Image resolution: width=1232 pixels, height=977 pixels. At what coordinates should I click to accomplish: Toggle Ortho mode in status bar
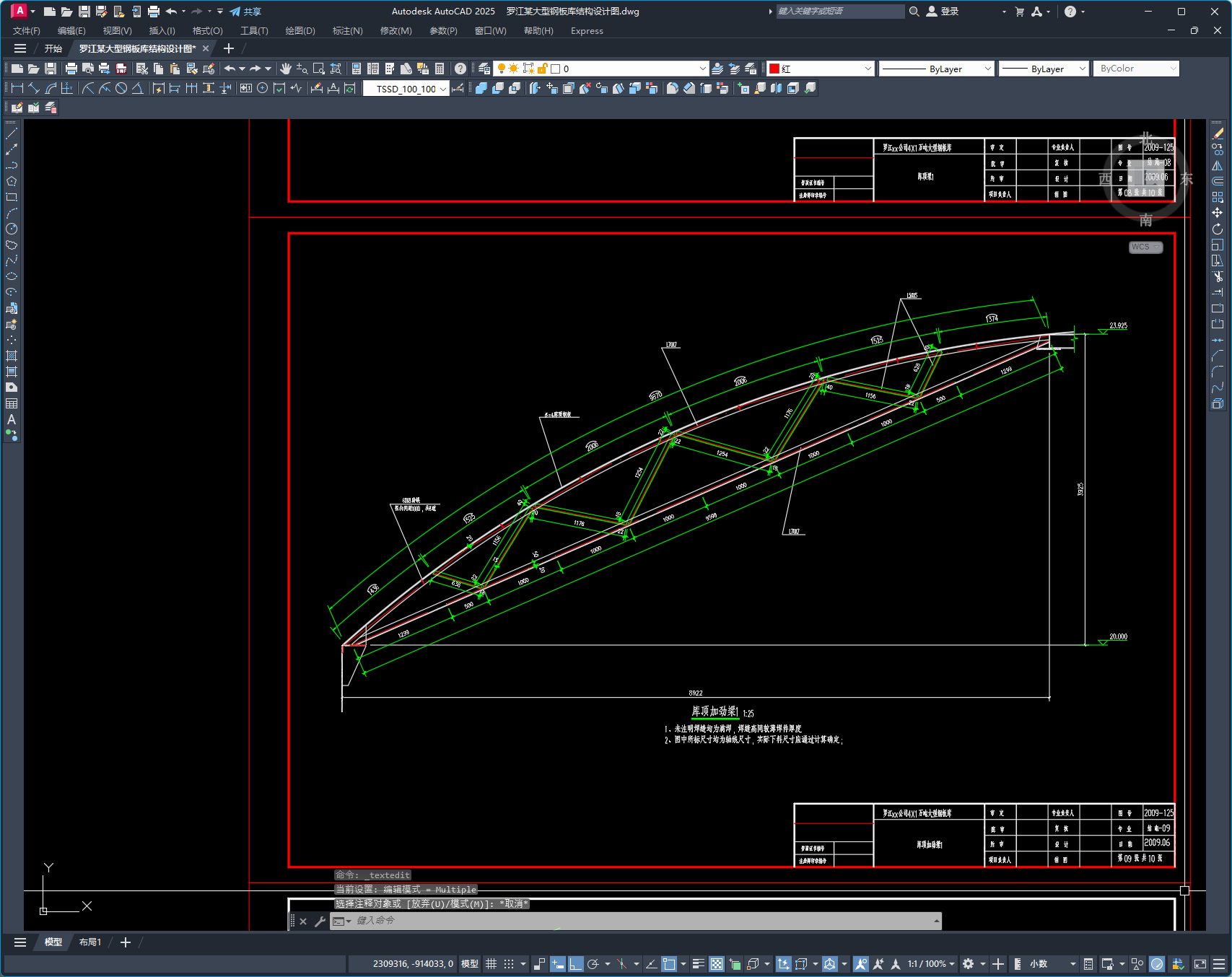tap(575, 964)
